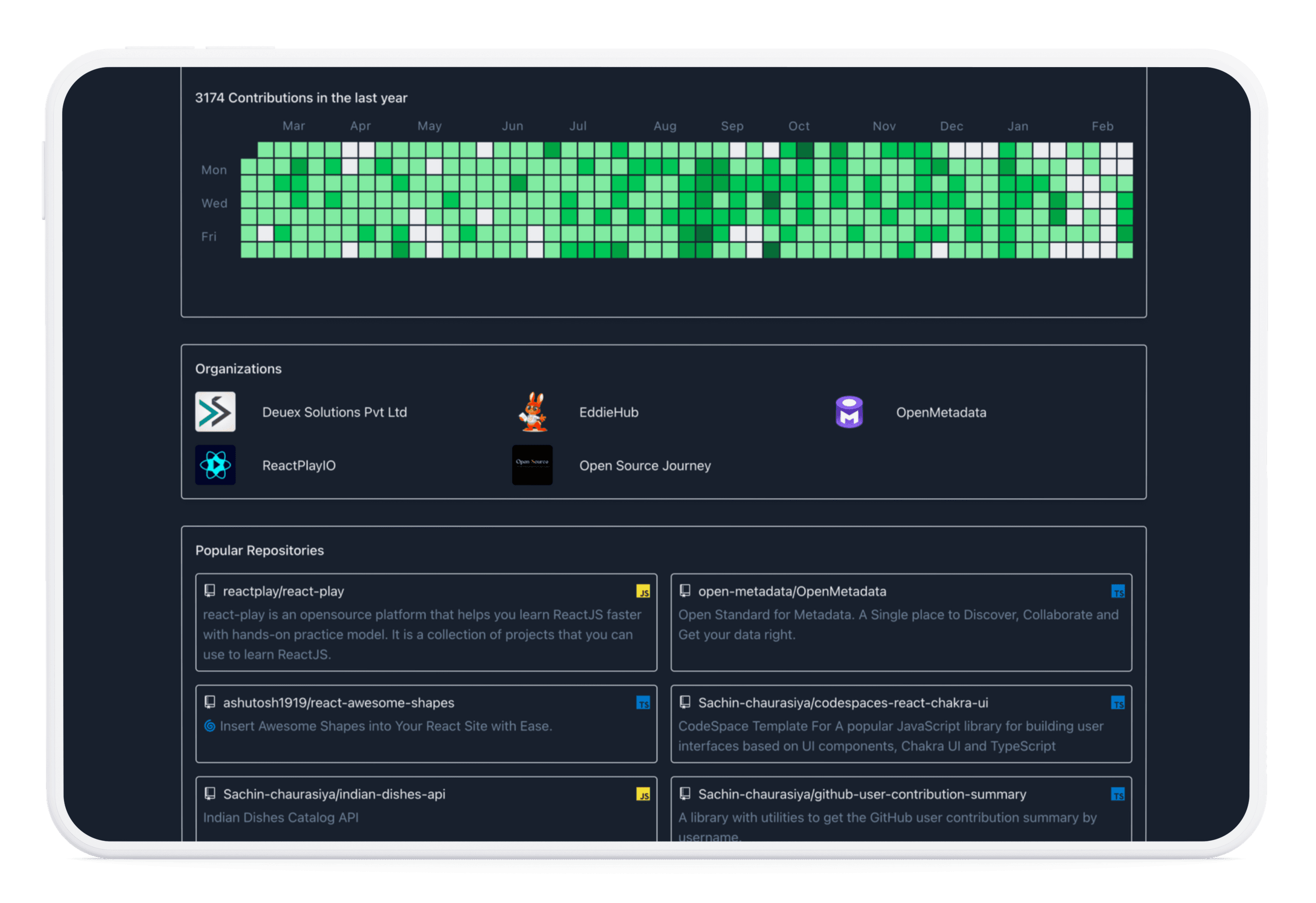Click the Apr month label

360,126
